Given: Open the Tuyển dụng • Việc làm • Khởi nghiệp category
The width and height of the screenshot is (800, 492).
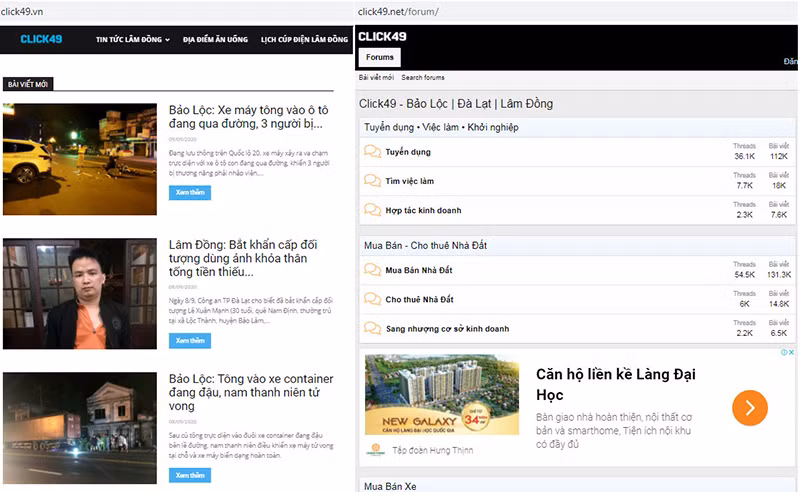Looking at the screenshot, I should pos(441,127).
